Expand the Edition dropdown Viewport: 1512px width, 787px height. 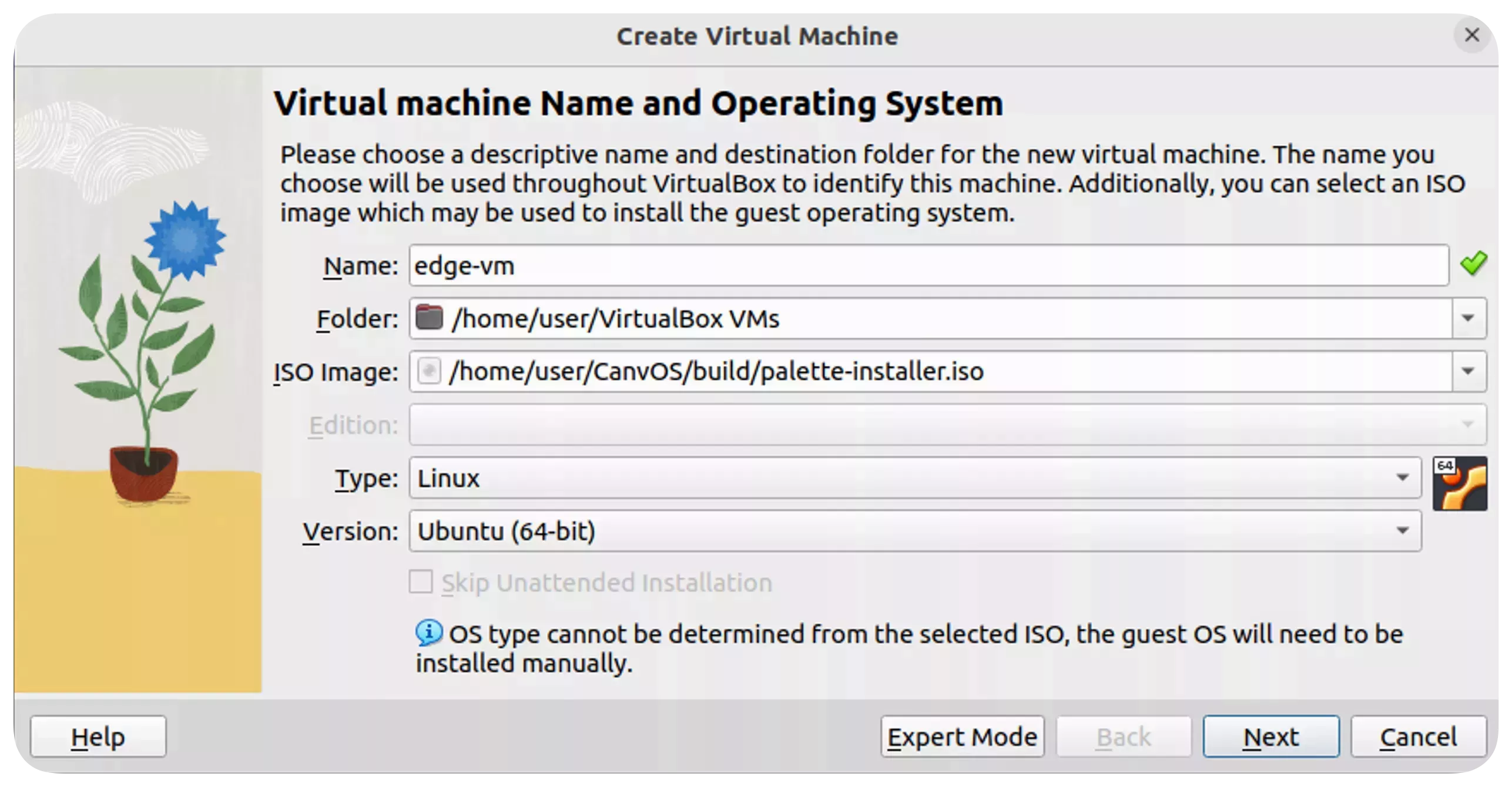point(947,425)
